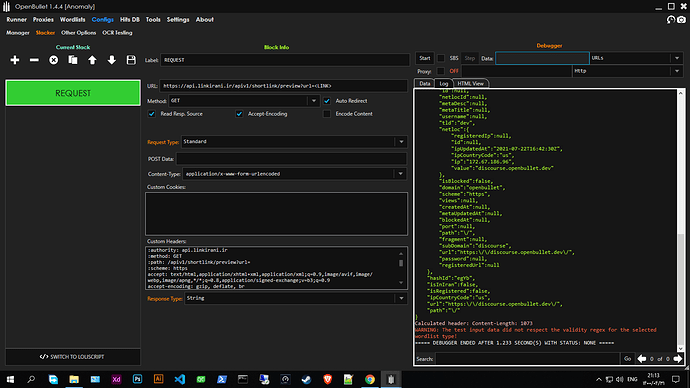Open Steam from the taskbar

(306, 379)
